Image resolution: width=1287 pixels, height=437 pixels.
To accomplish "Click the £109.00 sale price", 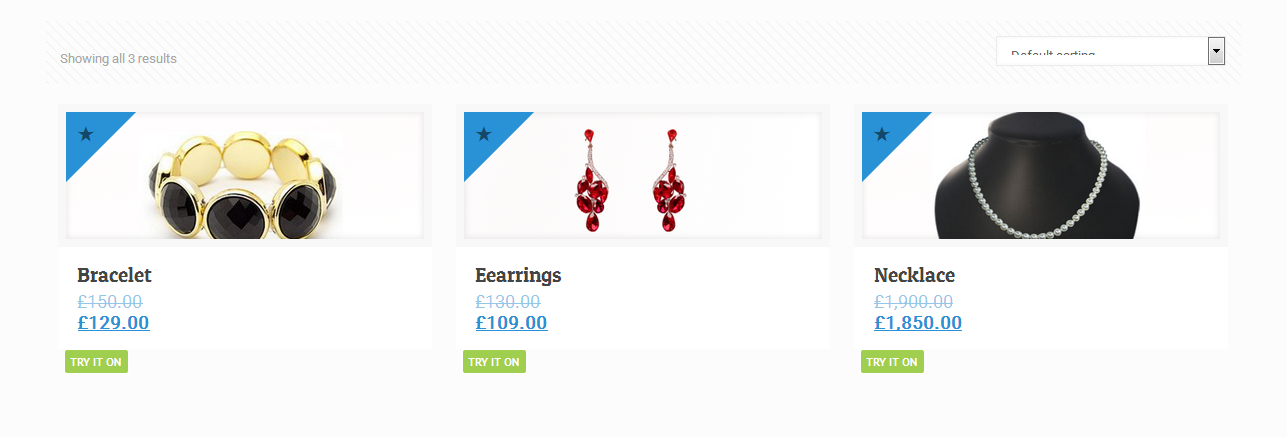I will 511,323.
